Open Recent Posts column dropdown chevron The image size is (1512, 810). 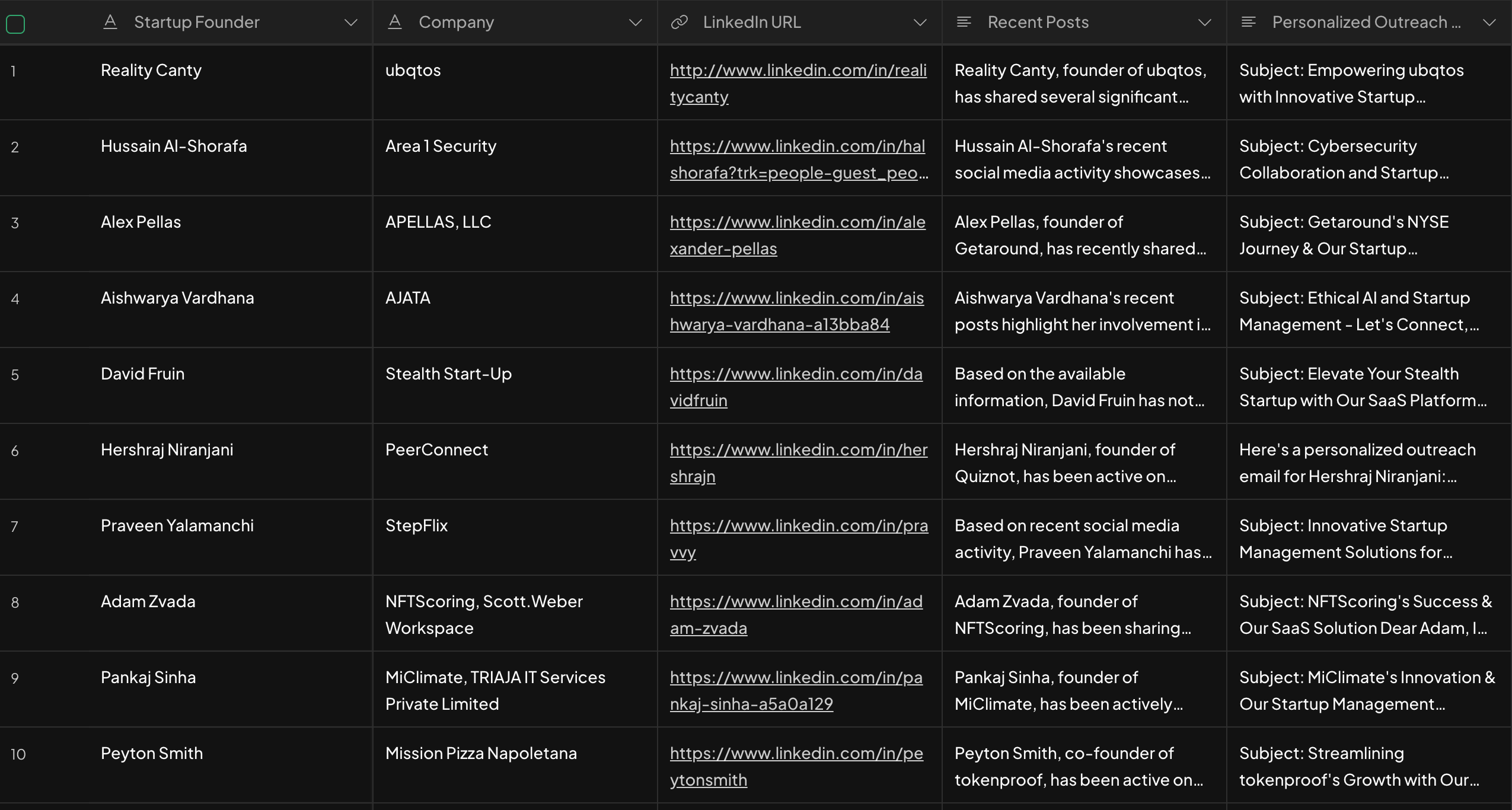coord(1205,23)
